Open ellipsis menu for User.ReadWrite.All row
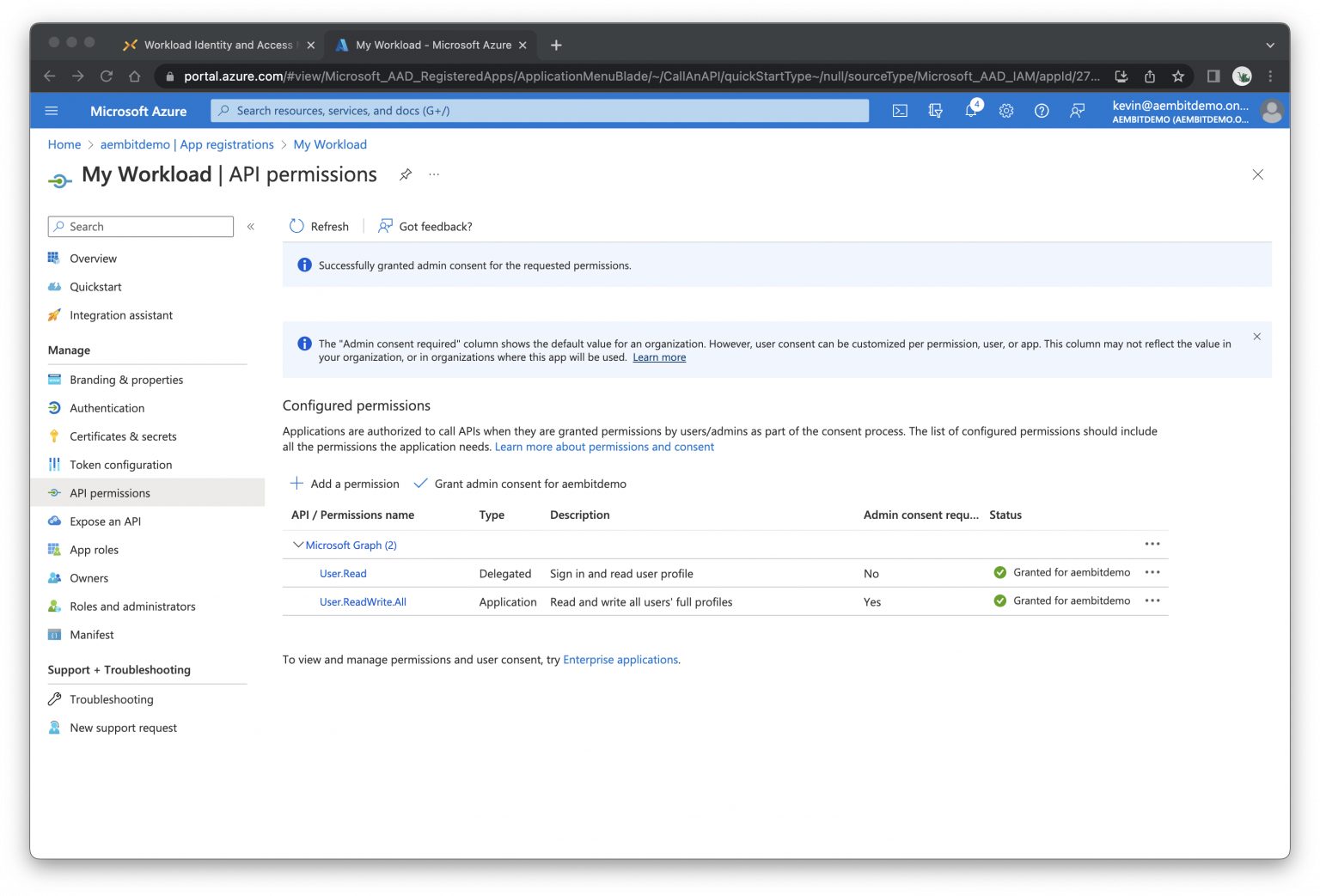 click(x=1152, y=600)
